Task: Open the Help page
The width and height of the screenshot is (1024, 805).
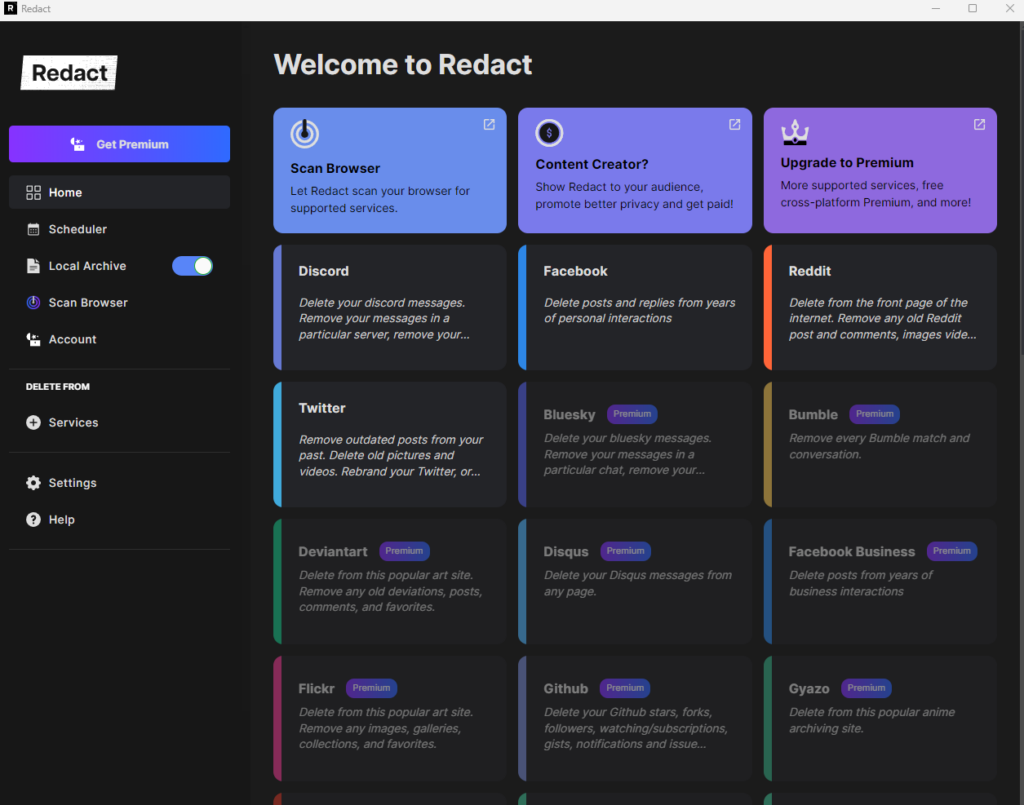Action: [120, 519]
